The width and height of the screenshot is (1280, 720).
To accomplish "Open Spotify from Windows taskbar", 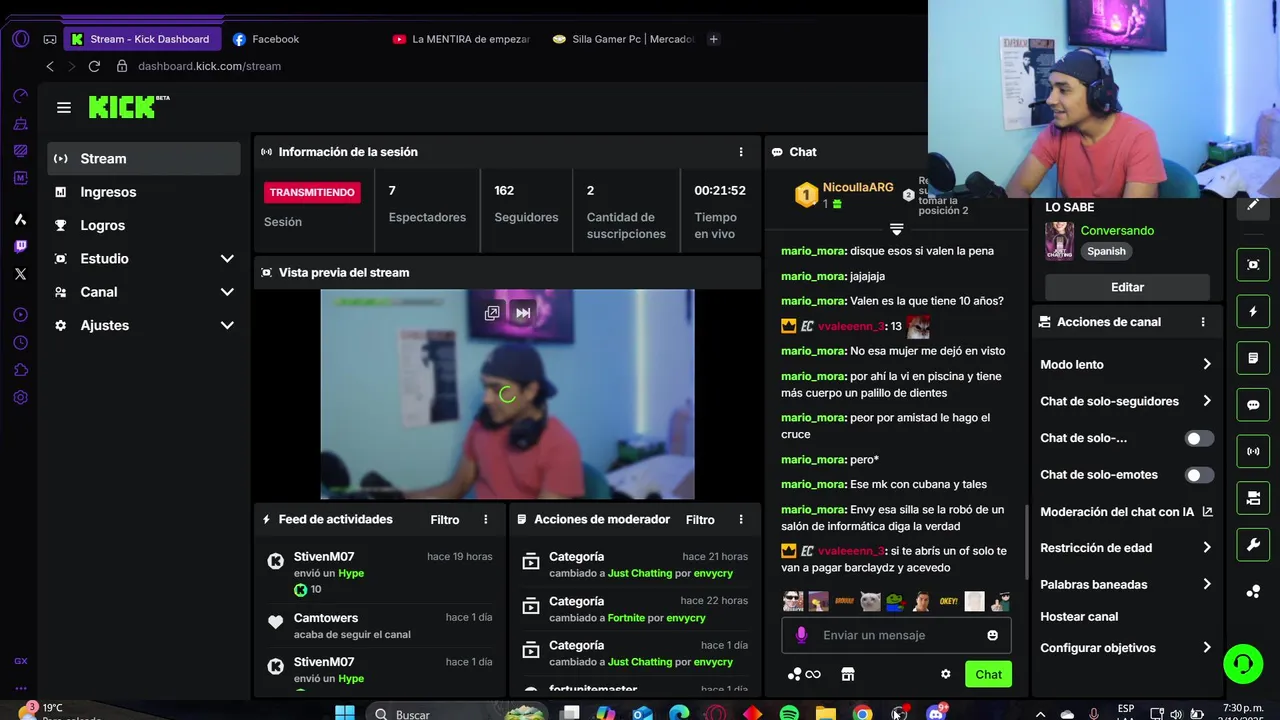I will coord(789,713).
